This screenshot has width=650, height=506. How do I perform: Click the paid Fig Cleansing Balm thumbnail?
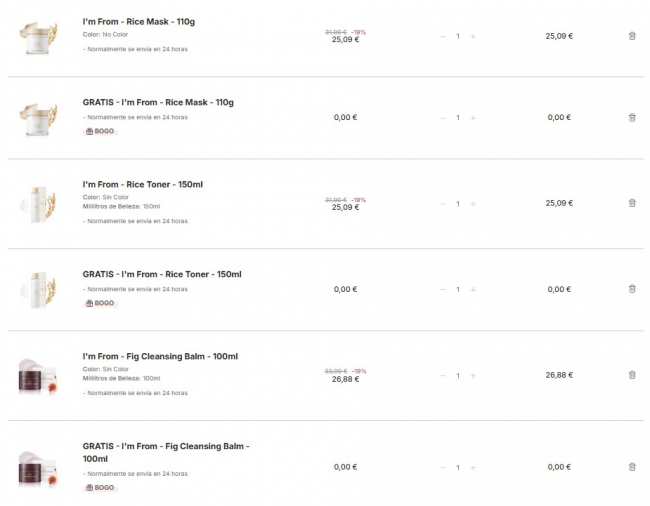tap(38, 375)
